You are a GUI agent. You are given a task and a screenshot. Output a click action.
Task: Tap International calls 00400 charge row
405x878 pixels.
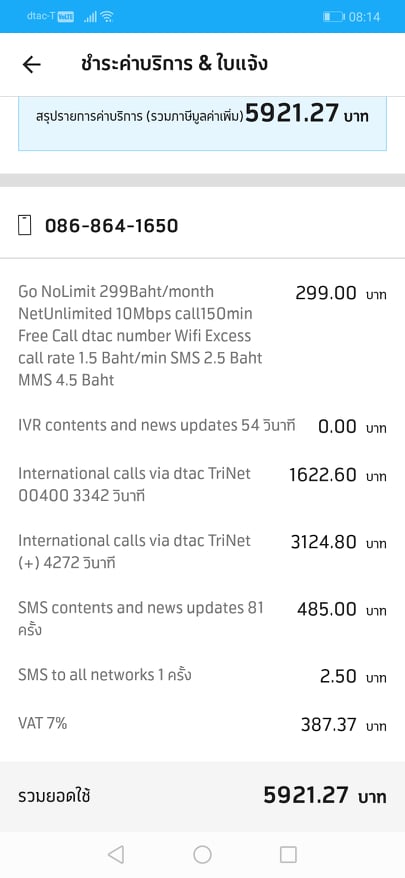(x=202, y=484)
